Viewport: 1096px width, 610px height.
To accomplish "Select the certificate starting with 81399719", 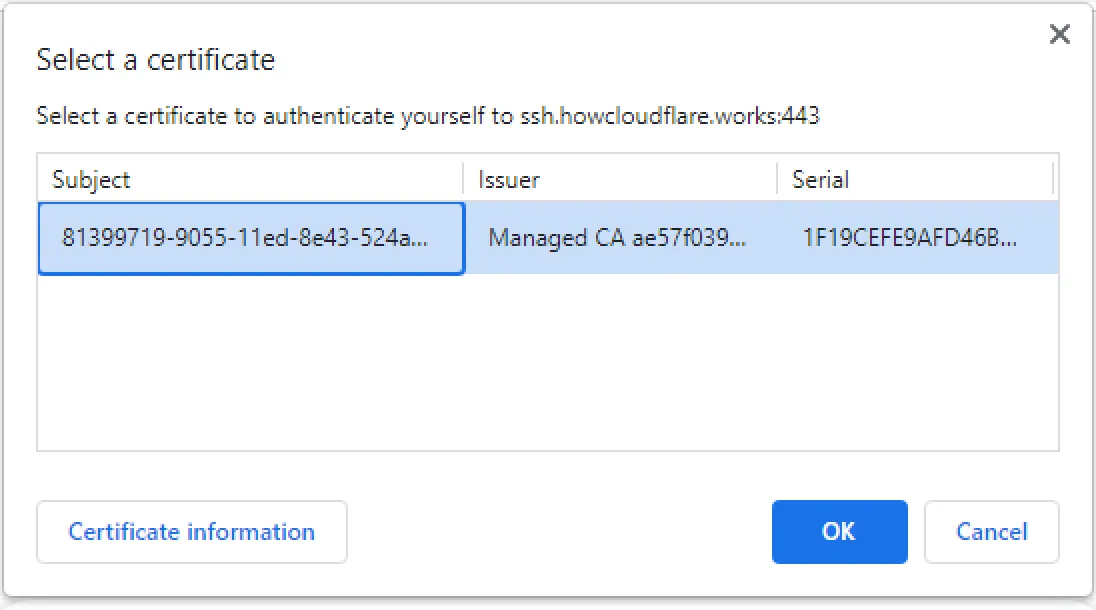I will pyautogui.click(x=250, y=238).
